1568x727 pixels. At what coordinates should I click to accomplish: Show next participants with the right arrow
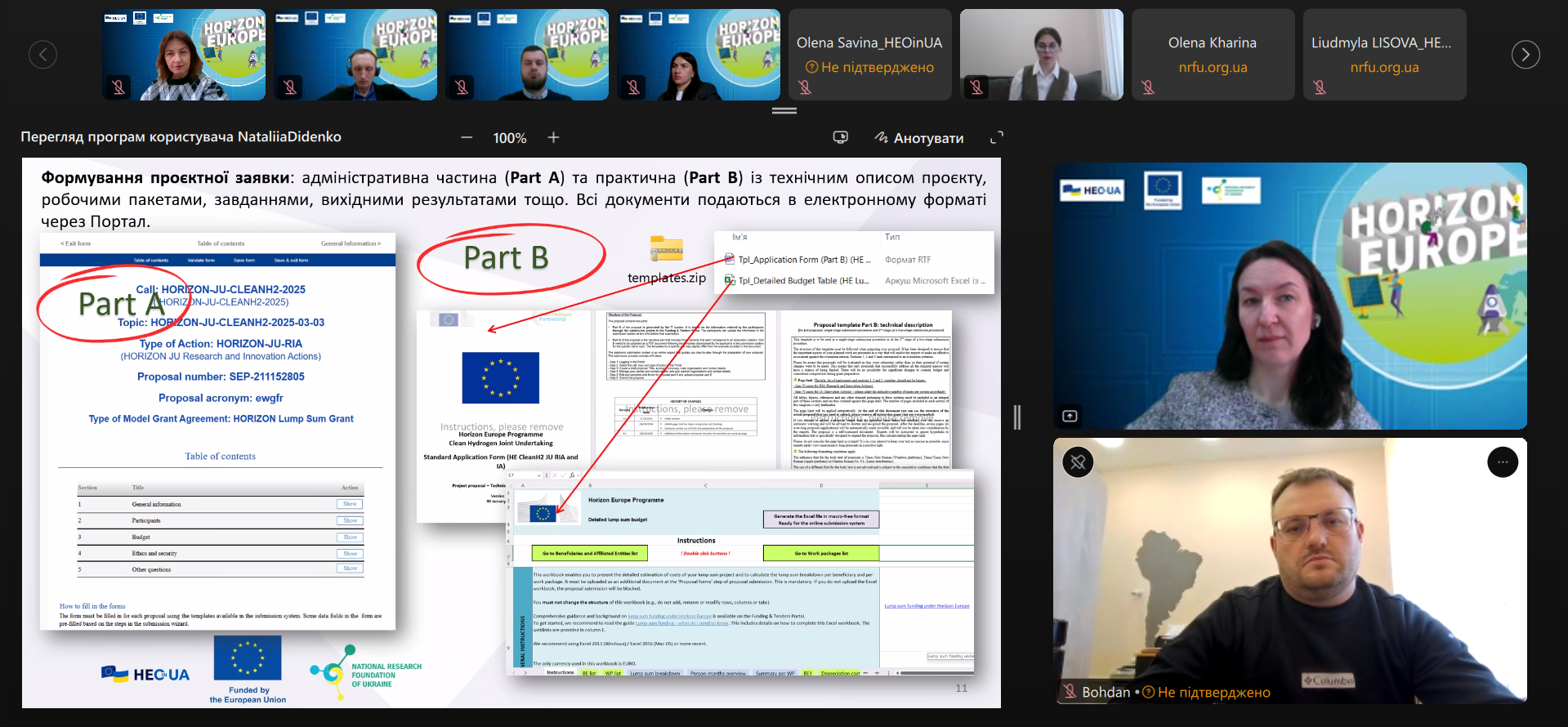tap(1525, 55)
